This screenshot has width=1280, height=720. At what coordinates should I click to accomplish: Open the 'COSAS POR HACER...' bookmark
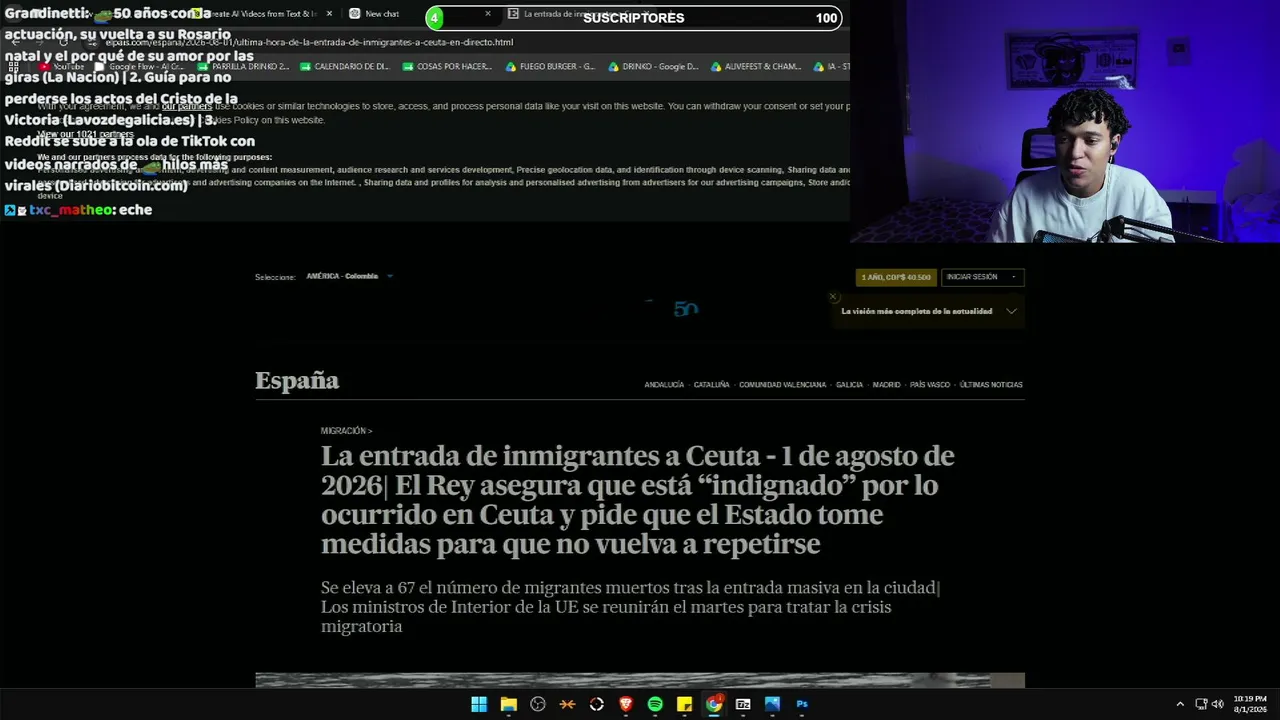(x=447, y=67)
